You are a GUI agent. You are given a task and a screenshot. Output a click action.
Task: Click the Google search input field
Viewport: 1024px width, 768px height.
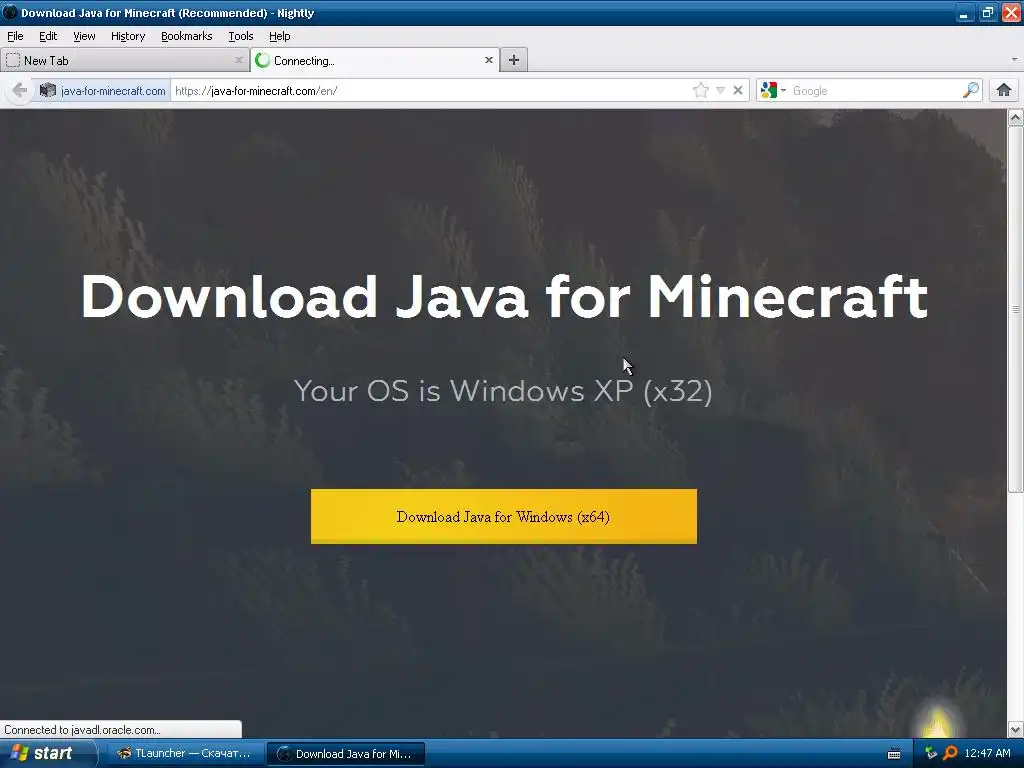pyautogui.click(x=875, y=91)
